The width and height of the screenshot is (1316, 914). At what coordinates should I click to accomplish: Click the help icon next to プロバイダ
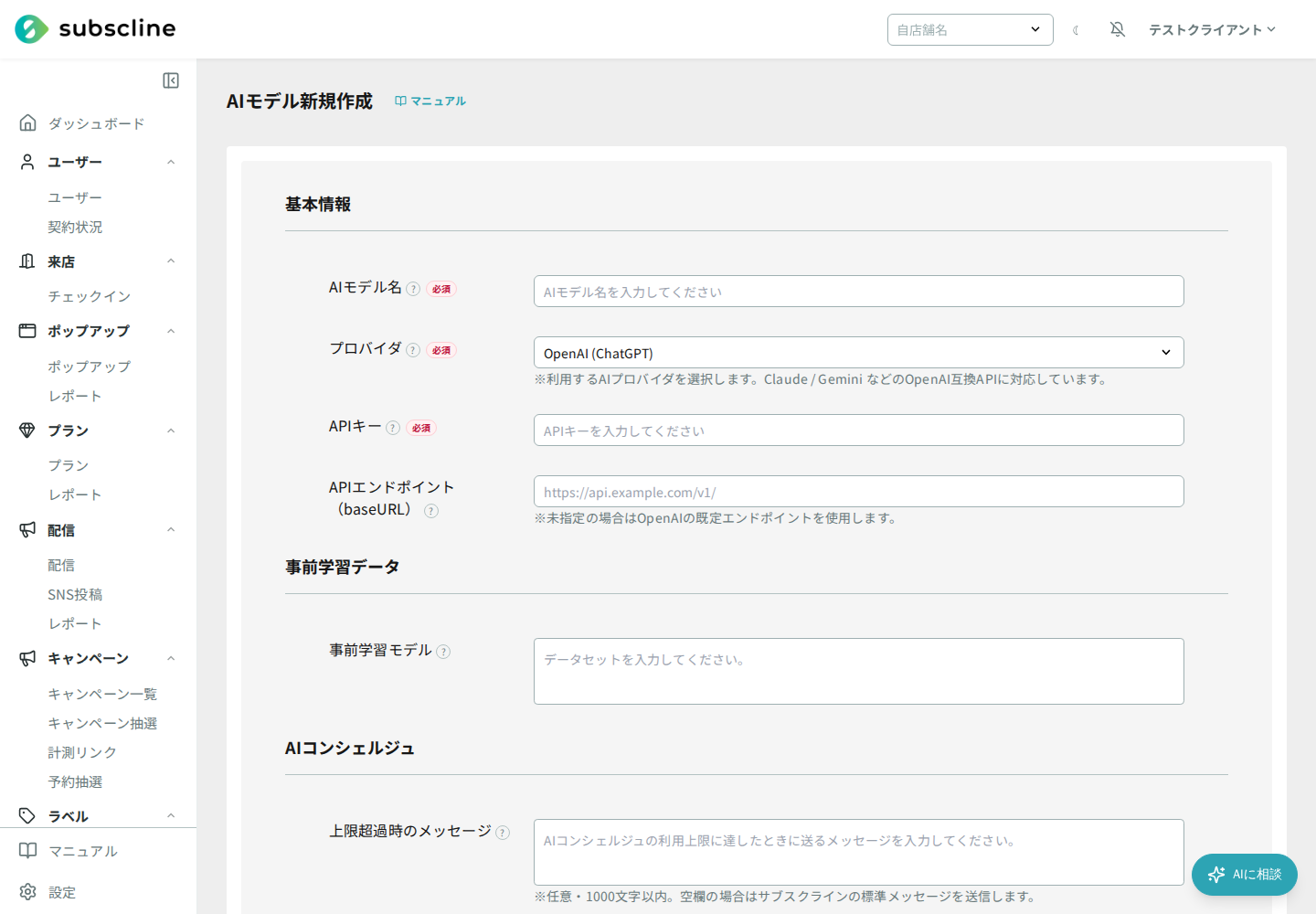click(413, 350)
